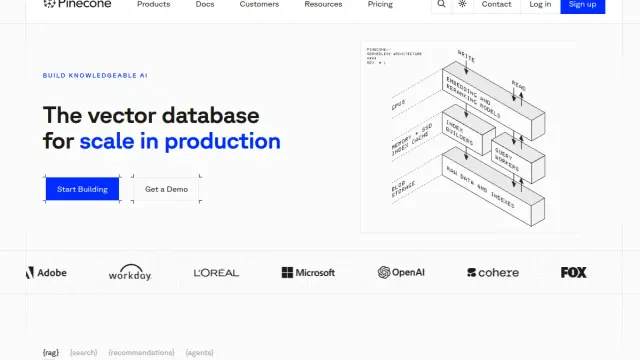Select the {recommendations} tab
This screenshot has height=360, width=640.
point(141,352)
